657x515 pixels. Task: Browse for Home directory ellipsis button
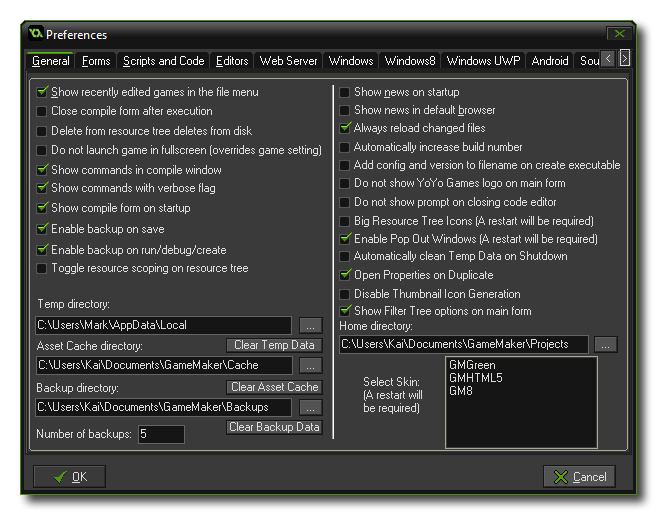(x=605, y=344)
